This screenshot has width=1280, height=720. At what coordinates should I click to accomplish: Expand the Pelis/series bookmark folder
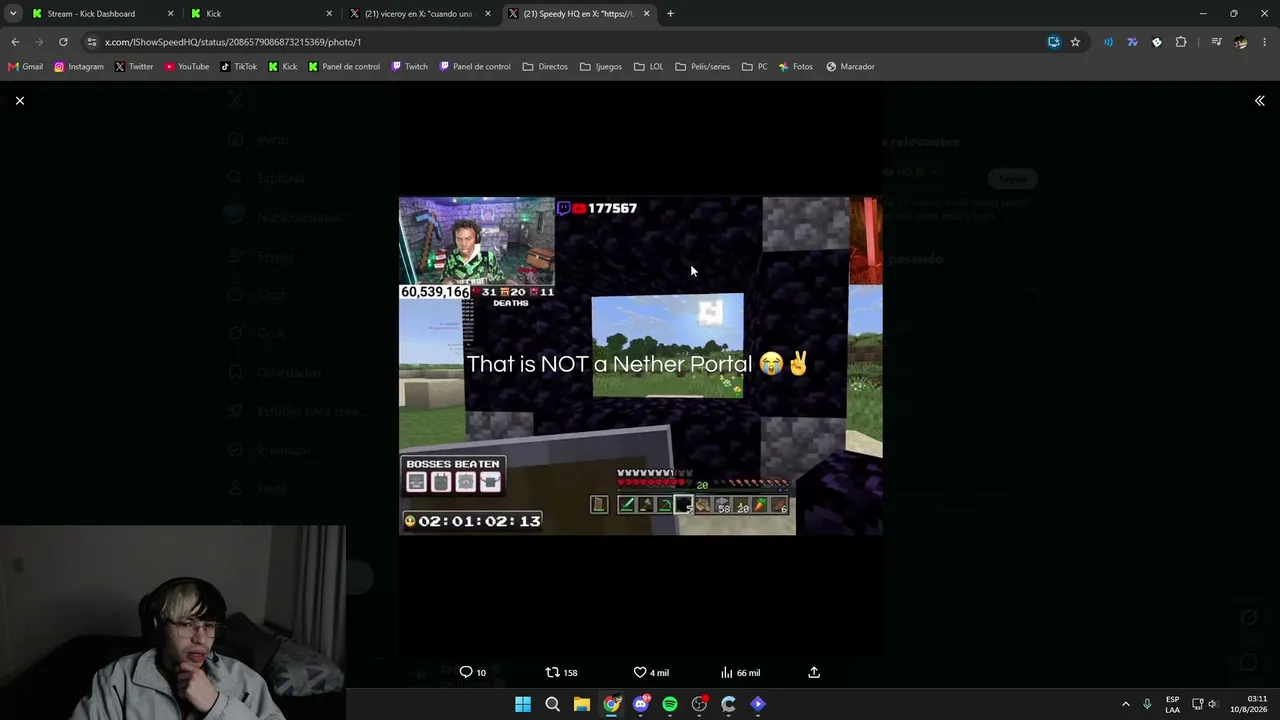click(x=703, y=67)
